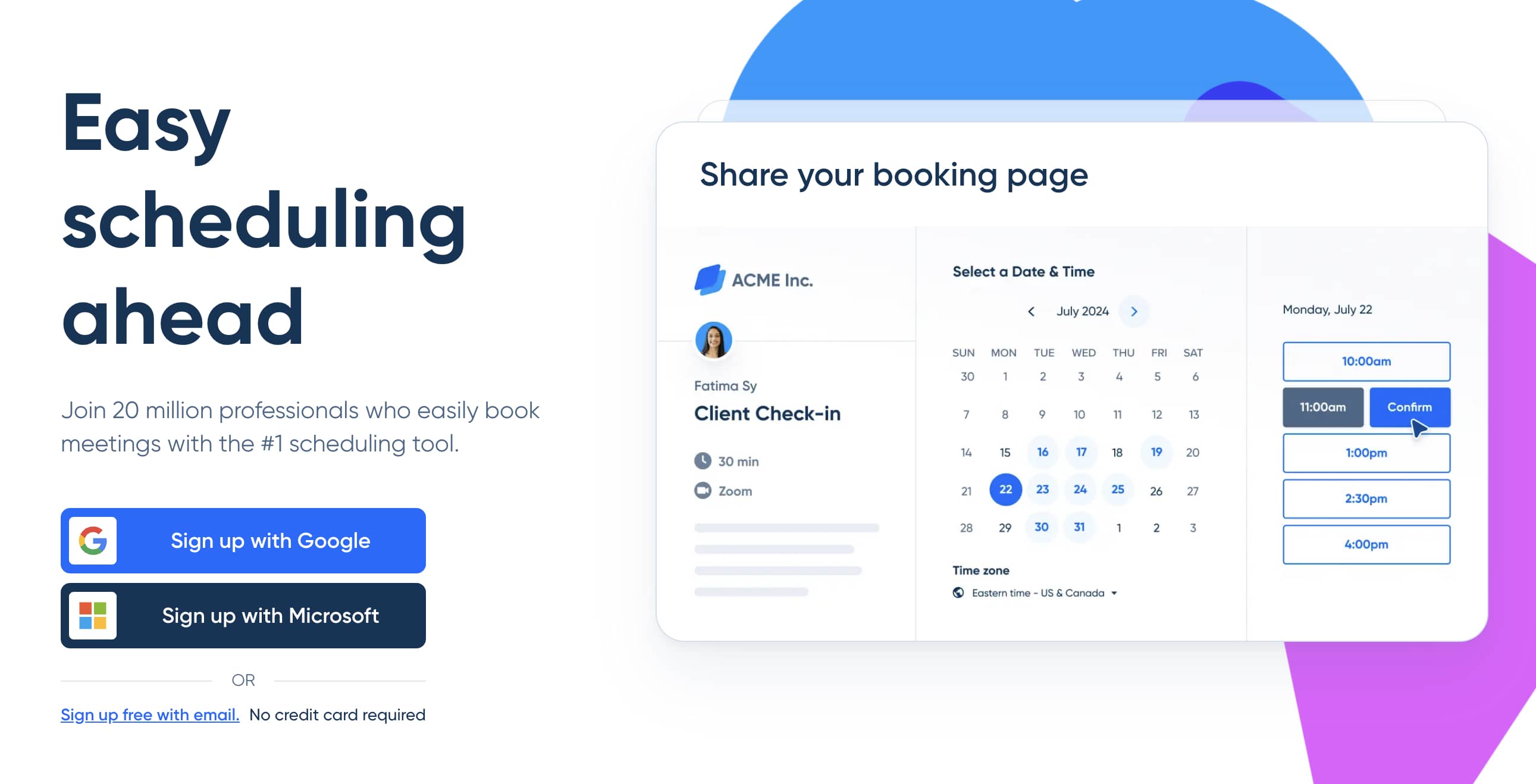The image size is (1536, 784).
Task: Select the 2:30pm available time slot
Action: pos(1365,498)
